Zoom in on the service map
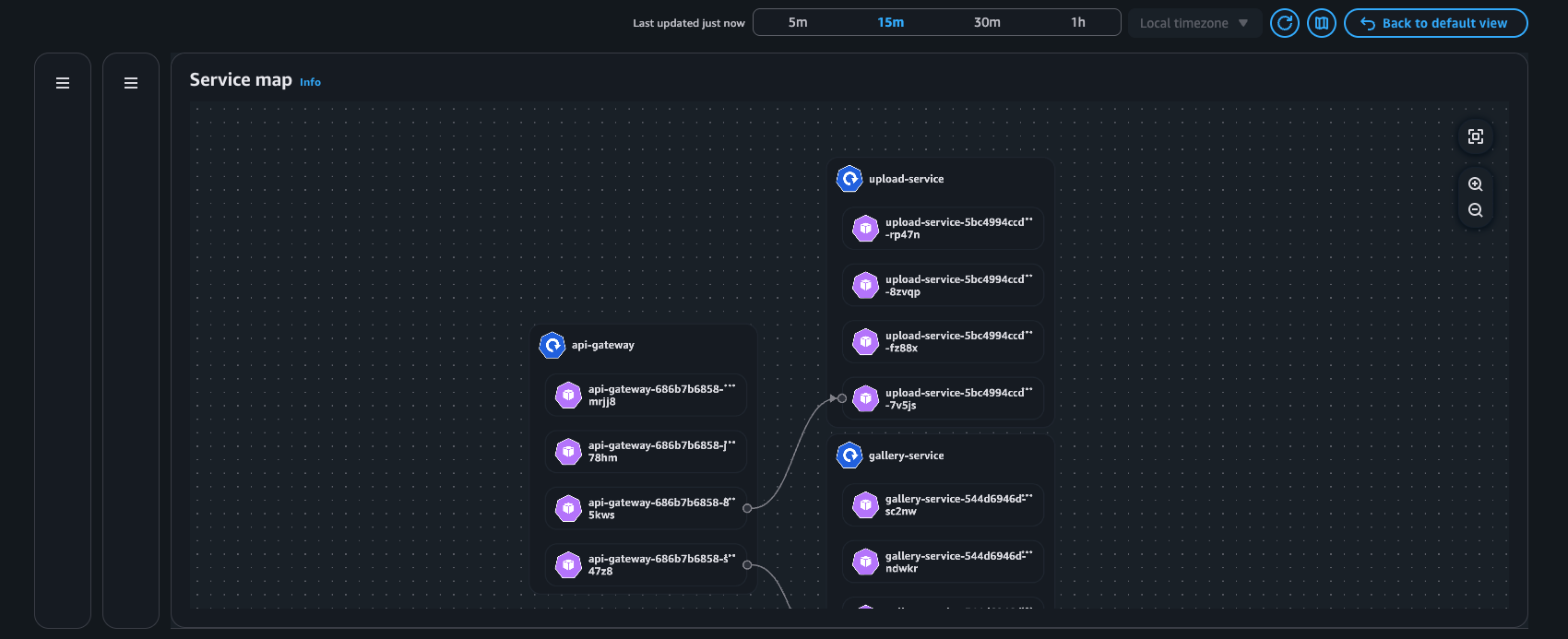 tap(1475, 184)
